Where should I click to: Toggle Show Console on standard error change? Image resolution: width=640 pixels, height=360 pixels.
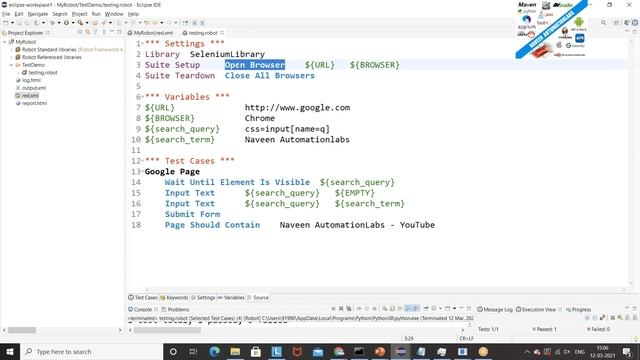click(x=416, y=309)
